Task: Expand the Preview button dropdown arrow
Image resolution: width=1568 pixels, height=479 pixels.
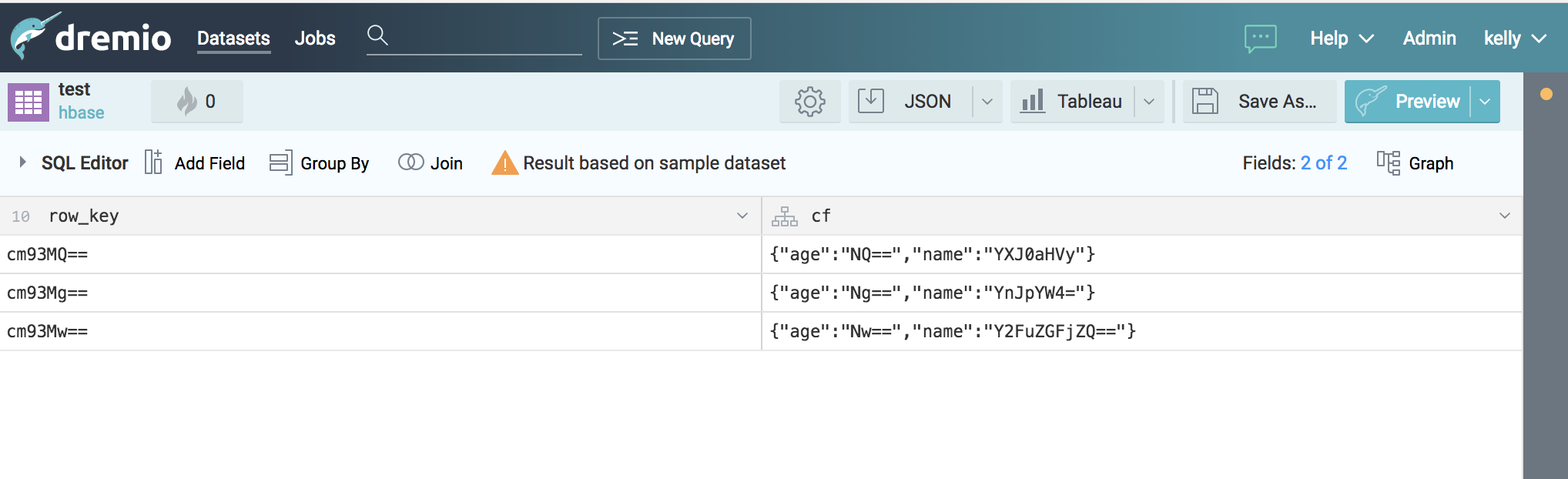Action: click(1485, 102)
